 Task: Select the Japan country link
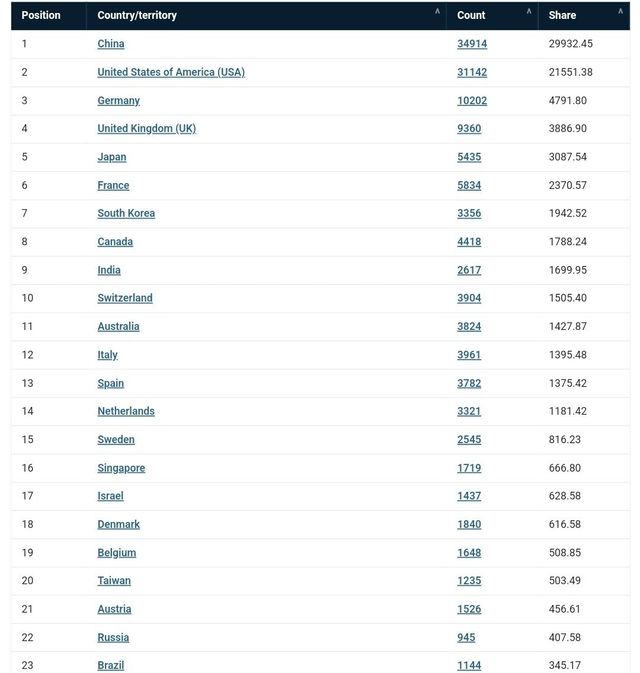click(x=112, y=157)
